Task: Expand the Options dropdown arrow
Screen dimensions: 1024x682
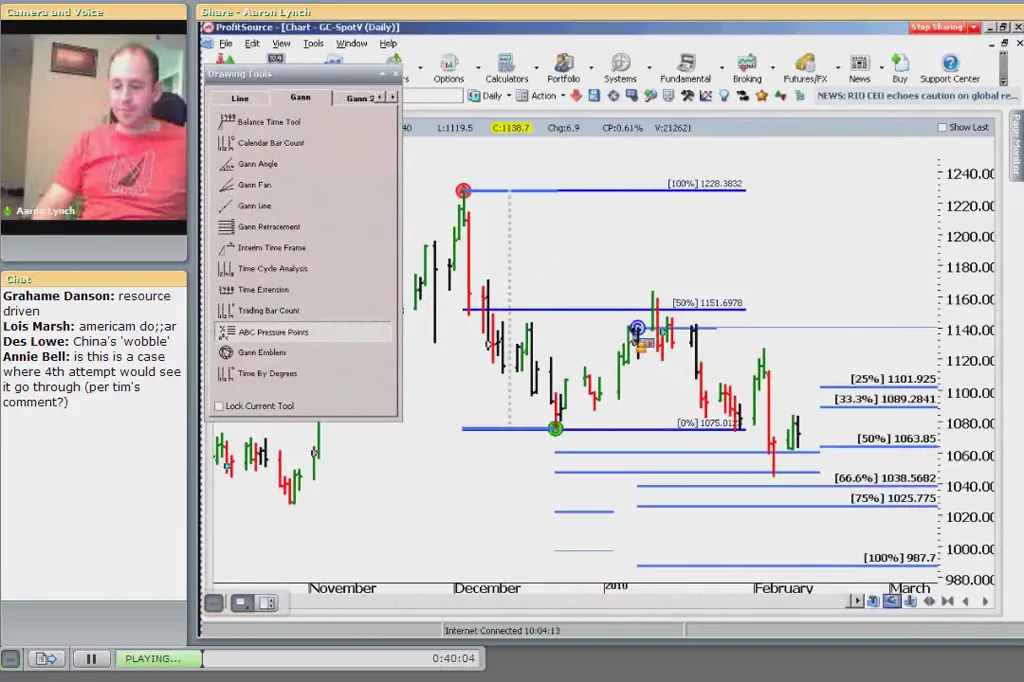Action: pos(478,68)
